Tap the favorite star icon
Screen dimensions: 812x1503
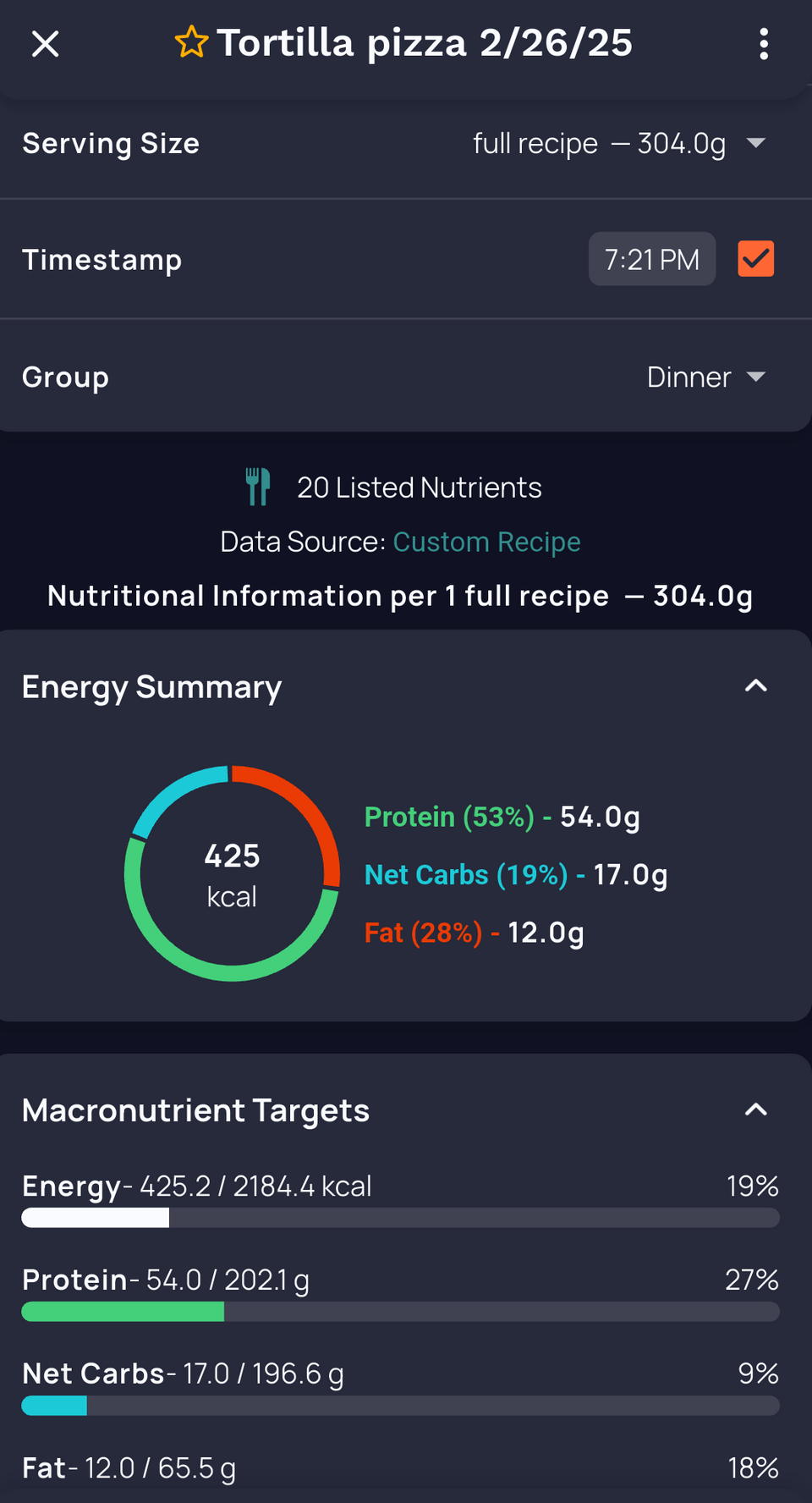191,42
